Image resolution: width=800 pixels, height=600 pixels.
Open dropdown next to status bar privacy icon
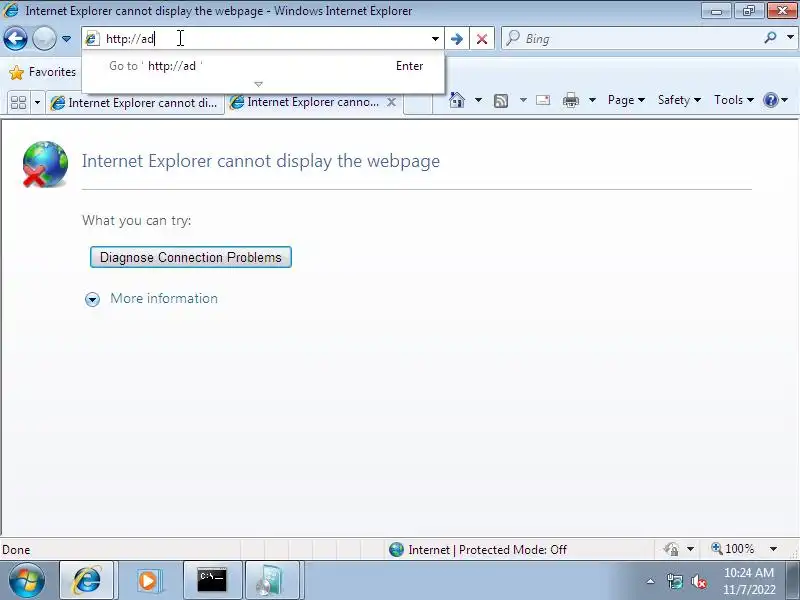coord(690,549)
